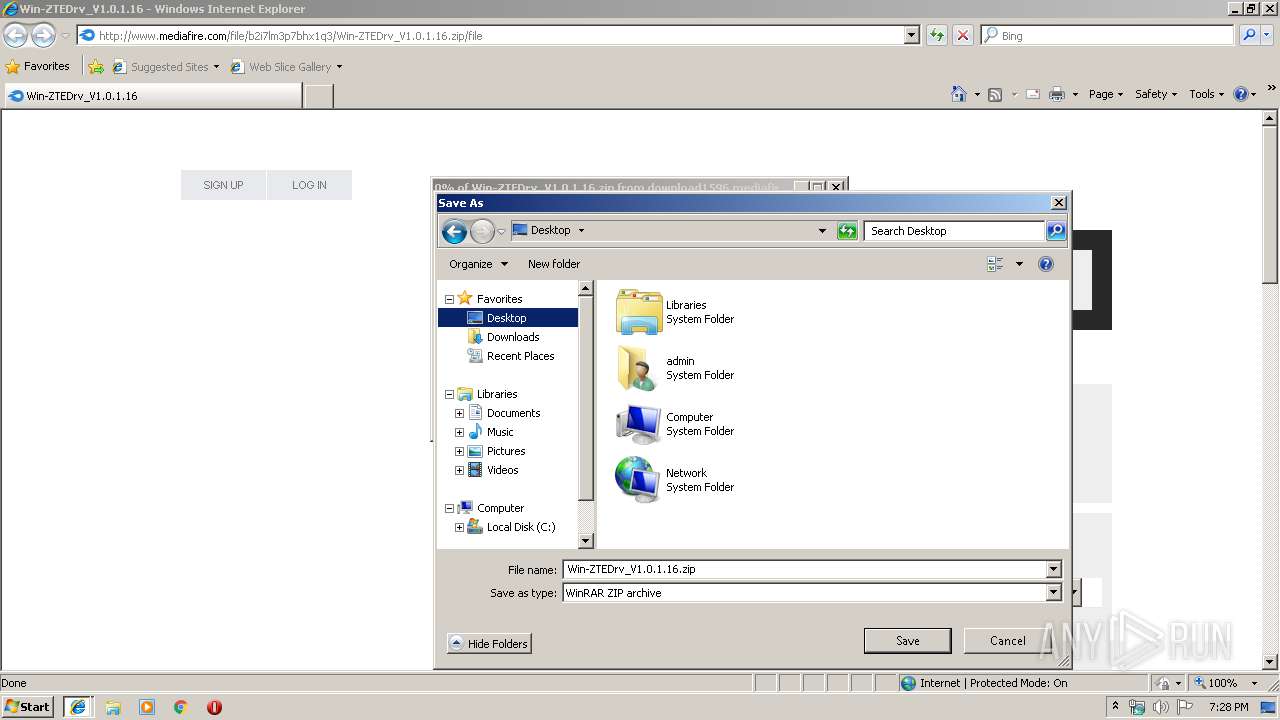The image size is (1280, 720).
Task: Click the Save button
Action: 907,641
